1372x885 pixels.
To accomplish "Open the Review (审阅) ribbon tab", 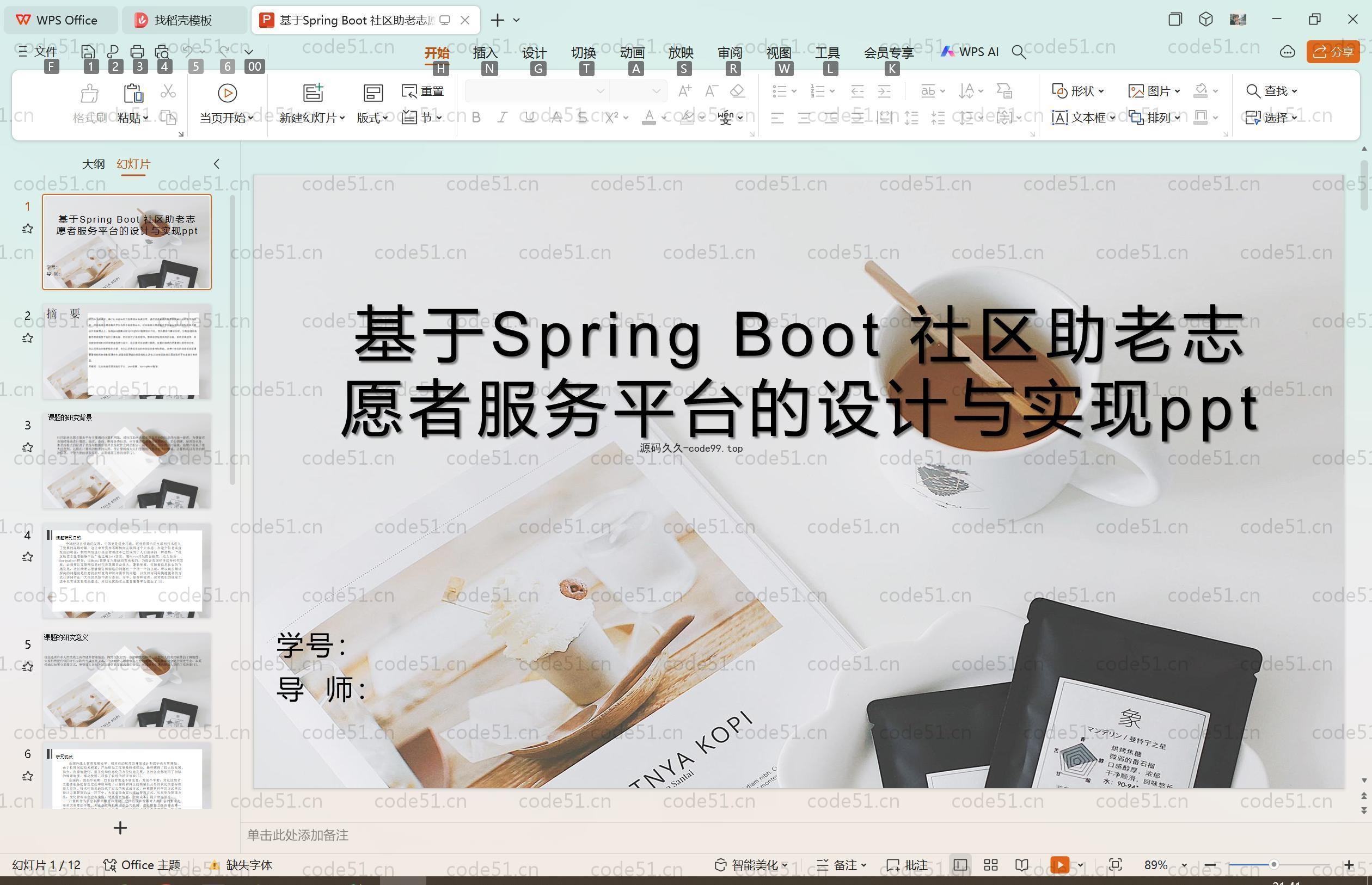I will click(x=730, y=53).
